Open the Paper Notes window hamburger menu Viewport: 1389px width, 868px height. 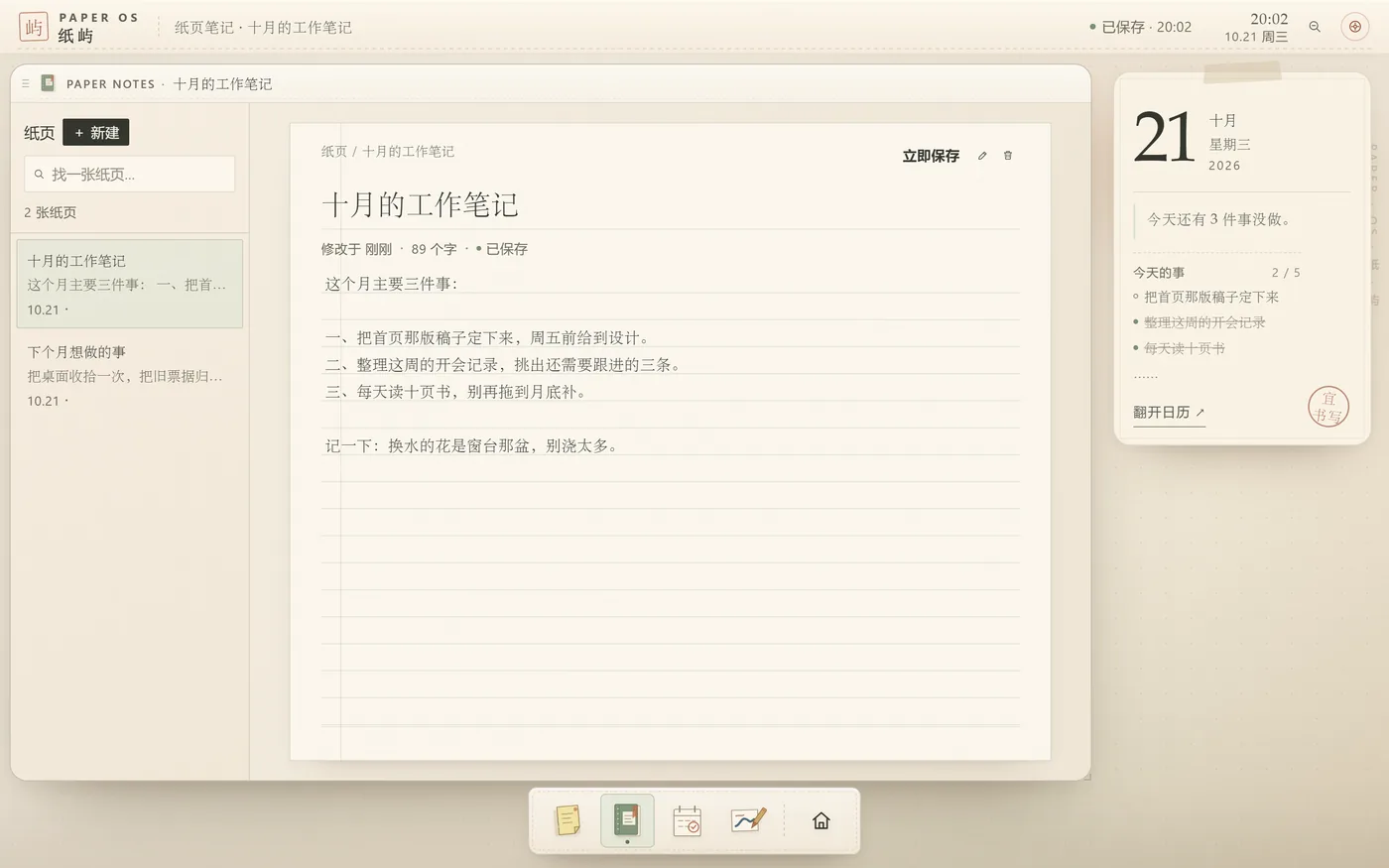26,83
